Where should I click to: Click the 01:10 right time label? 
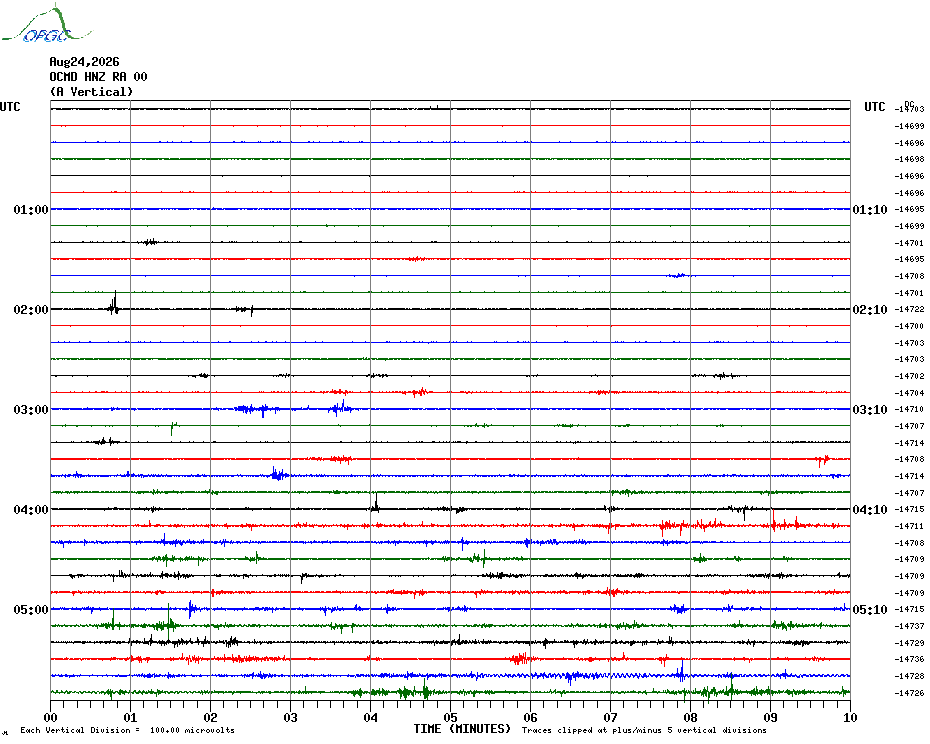(870, 209)
